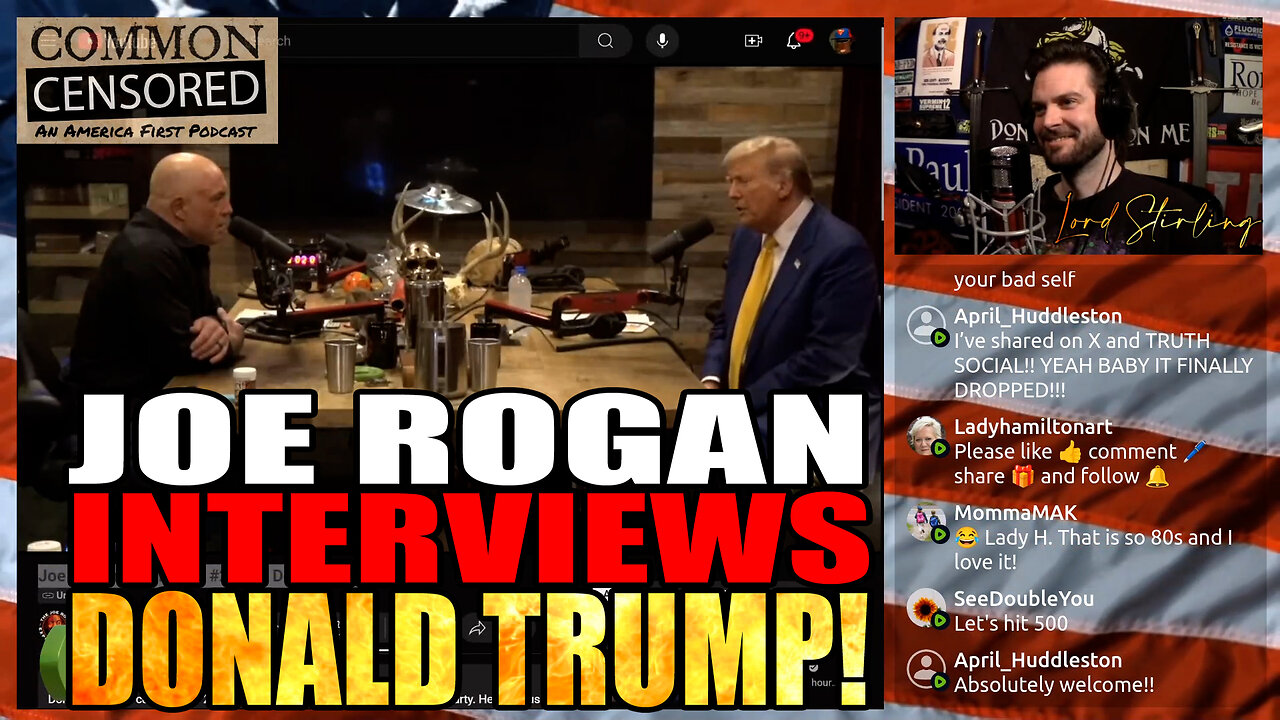Click Ladyhamiltonart's profile picture in chat

click(x=926, y=436)
